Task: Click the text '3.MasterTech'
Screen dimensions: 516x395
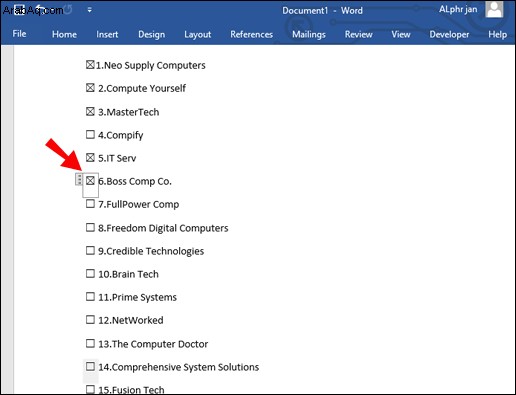Action: (x=129, y=112)
